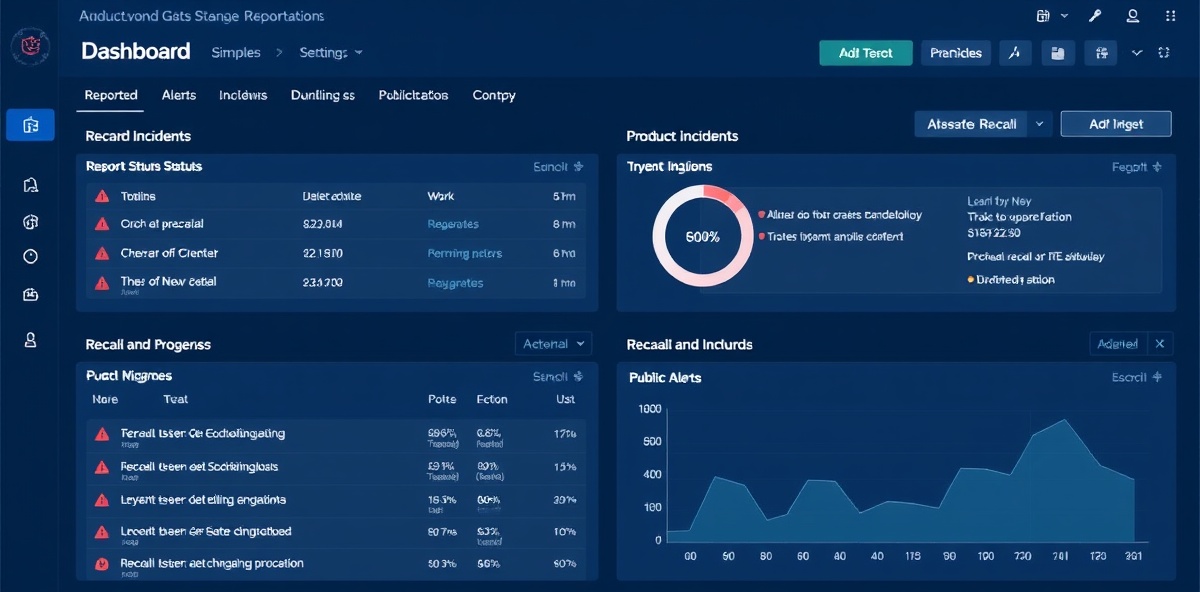The width and height of the screenshot is (1200, 592).
Task: Click warning triangle on 'Cherar of Crenter' row
Action: tap(101, 254)
